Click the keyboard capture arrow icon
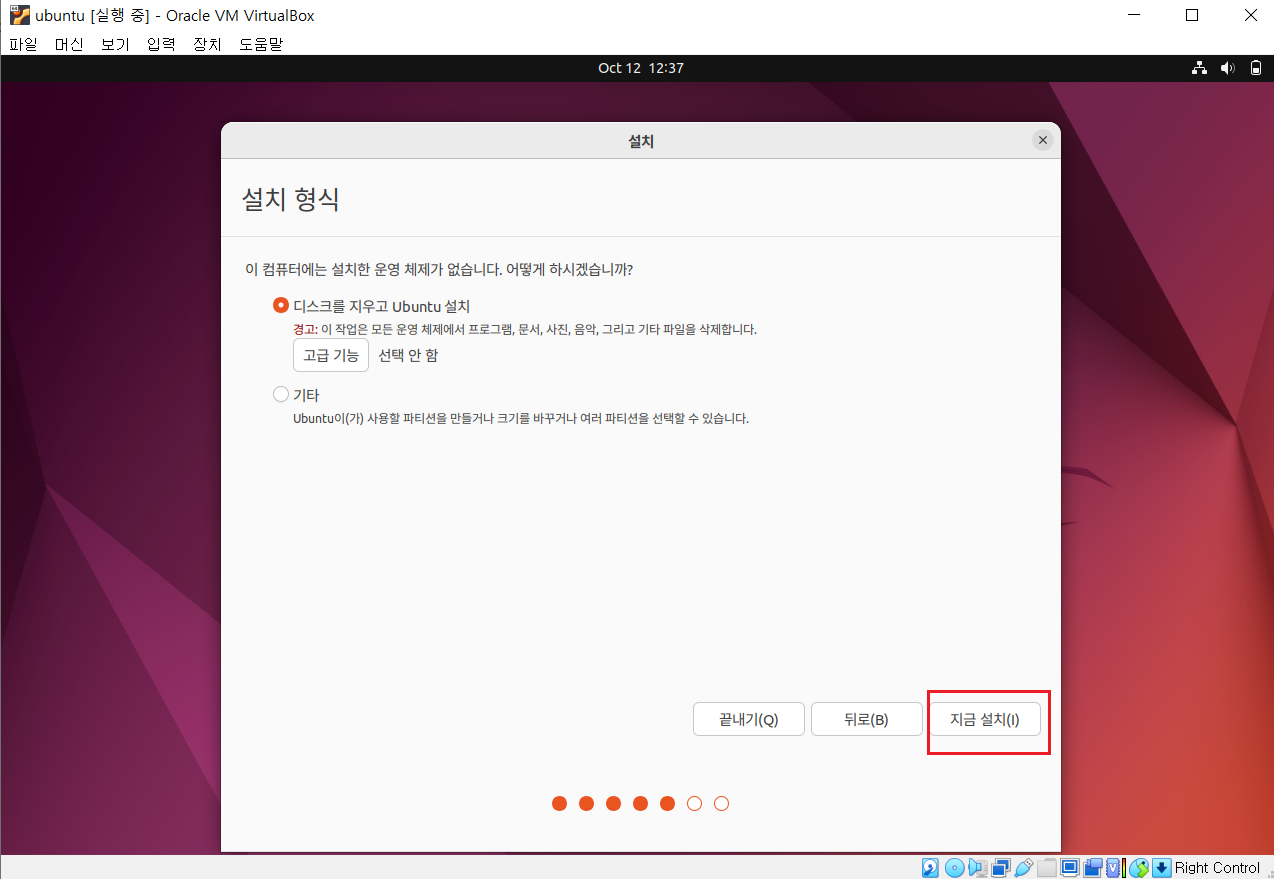Screen dimensions: 1274x879 coord(1162,867)
